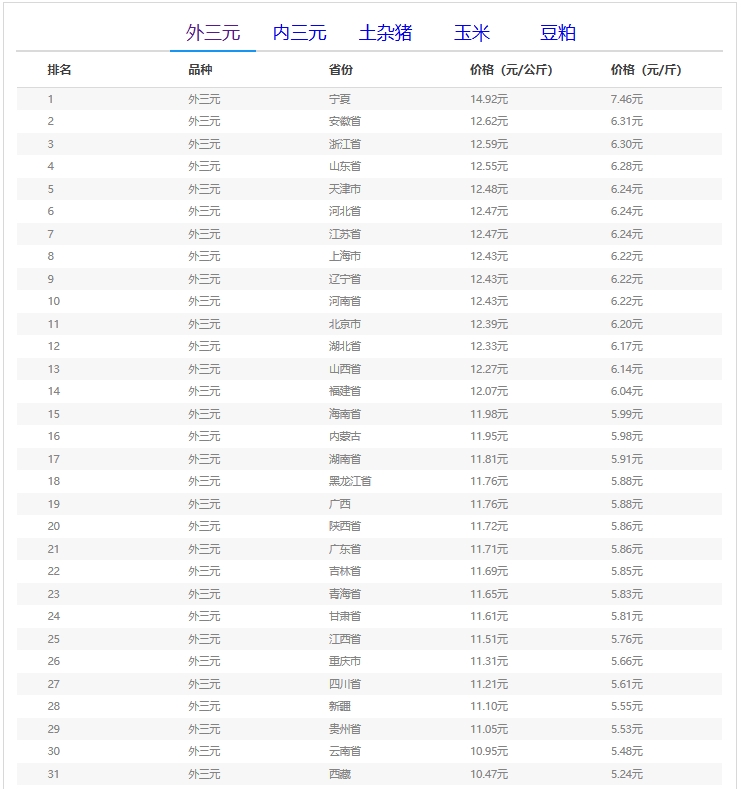Screen dimensions: 742x789
Task: Select the 西藏 province cell
Action: [x=340, y=774]
